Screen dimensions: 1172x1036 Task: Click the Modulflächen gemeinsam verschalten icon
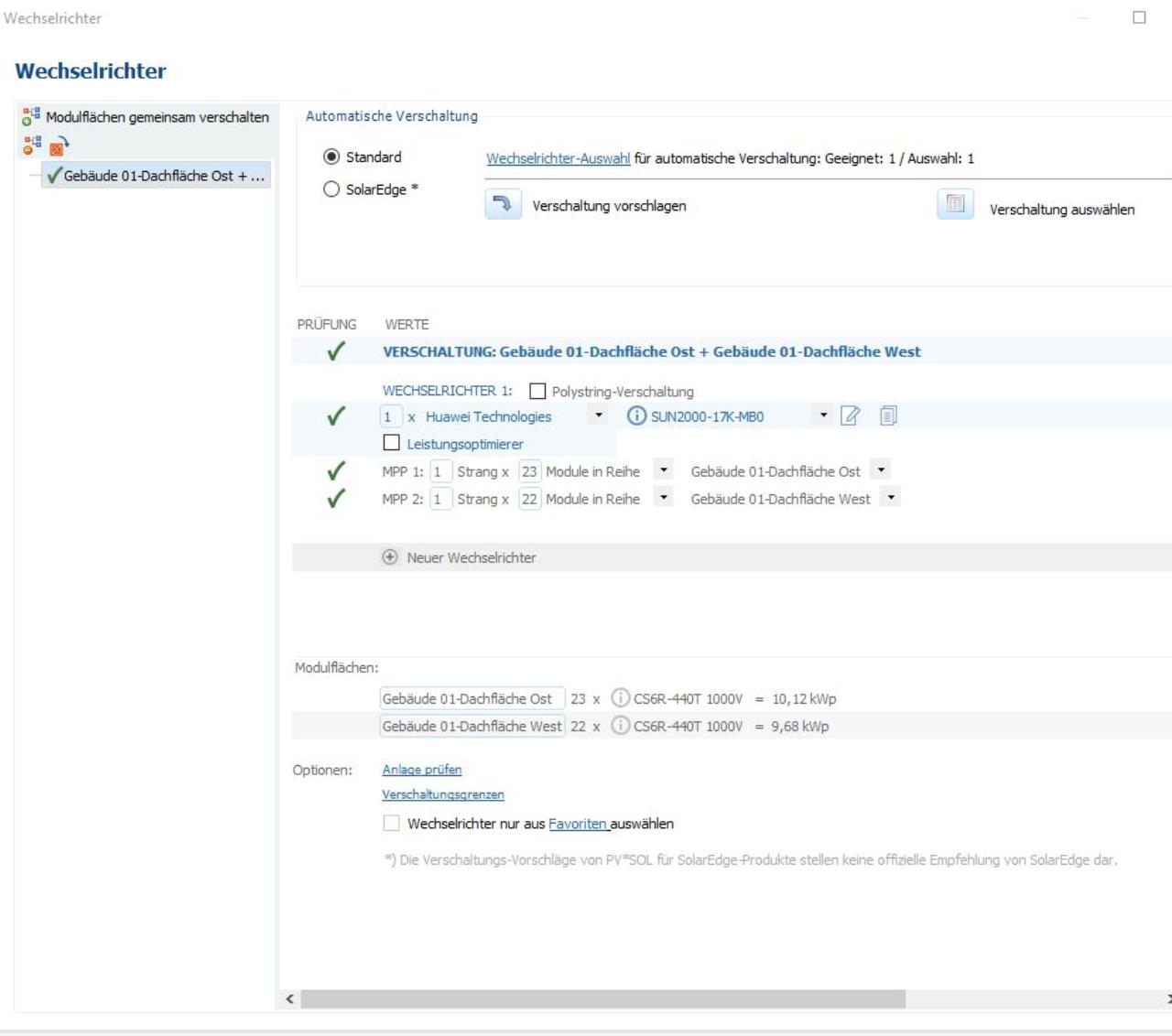pos(32,117)
